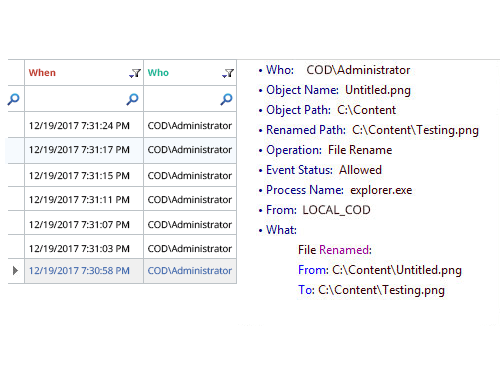Click the magnifier in the Who search cell

[x=227, y=99]
